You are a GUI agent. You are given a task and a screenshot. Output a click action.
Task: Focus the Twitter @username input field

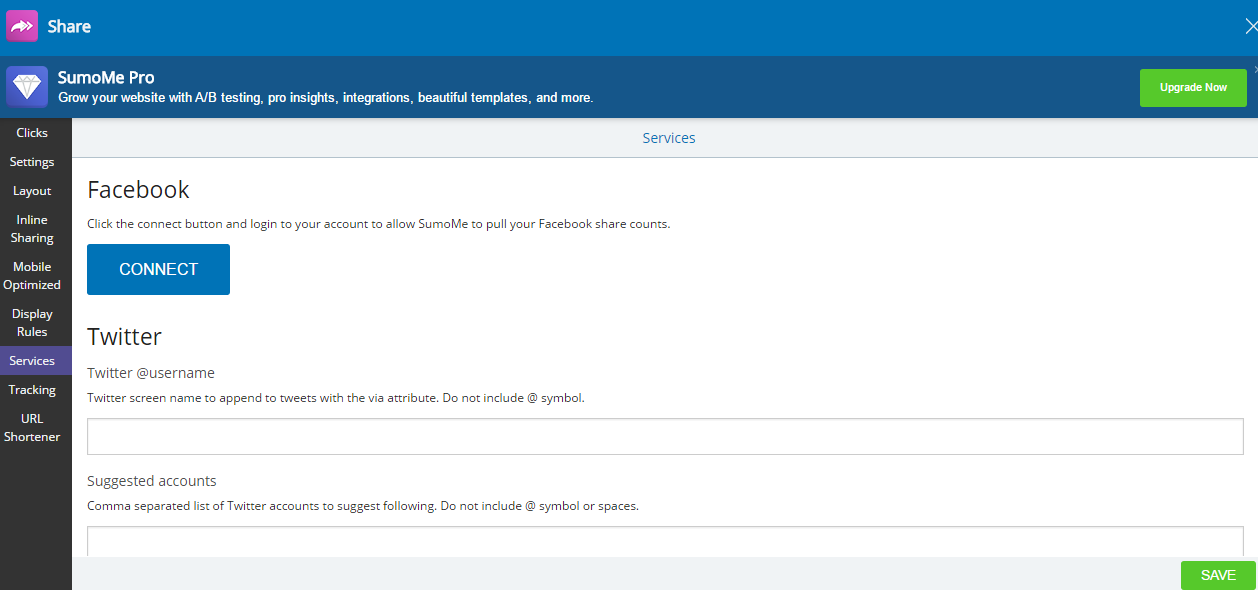[665, 437]
